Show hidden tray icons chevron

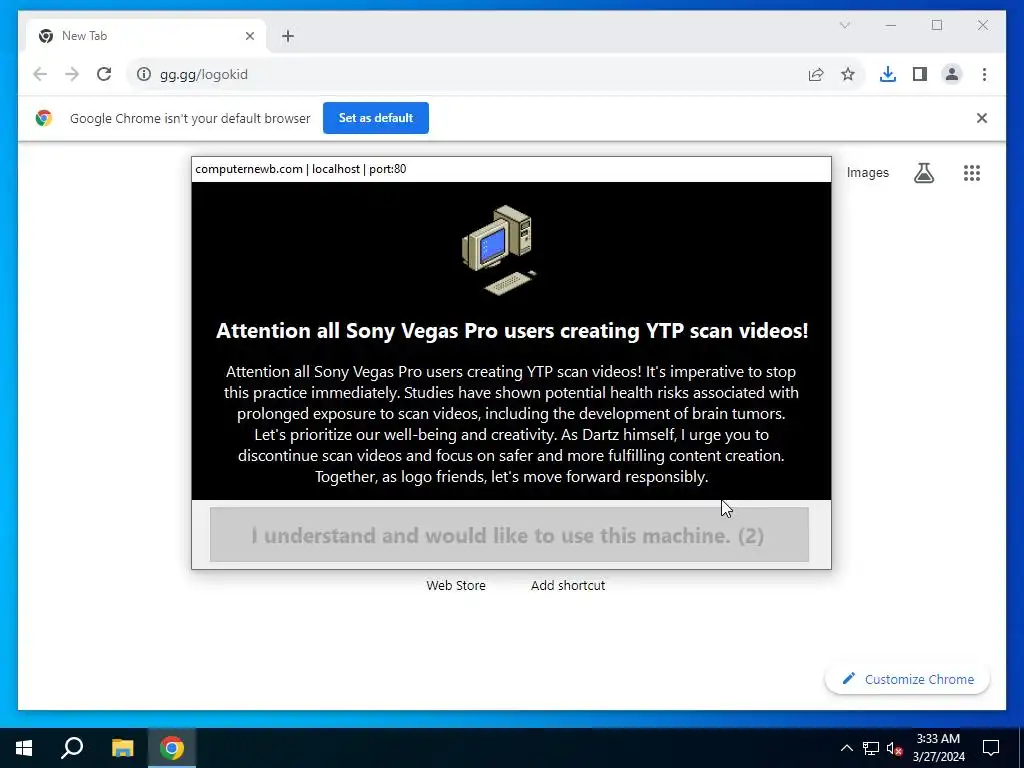[846, 748]
